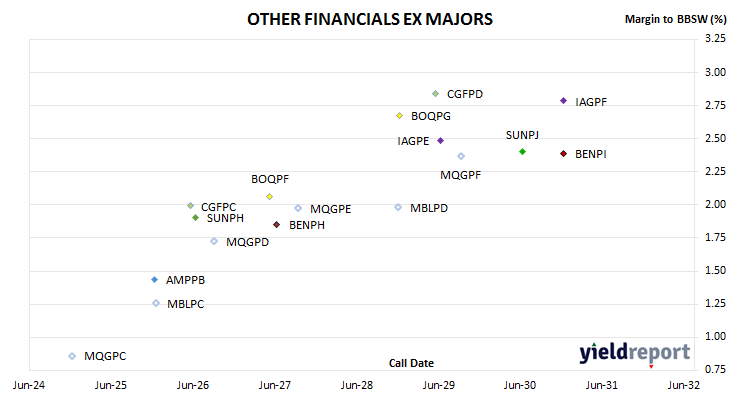Select the purple IAGPF data point
Screen dimensions: 730x399
coord(563,101)
